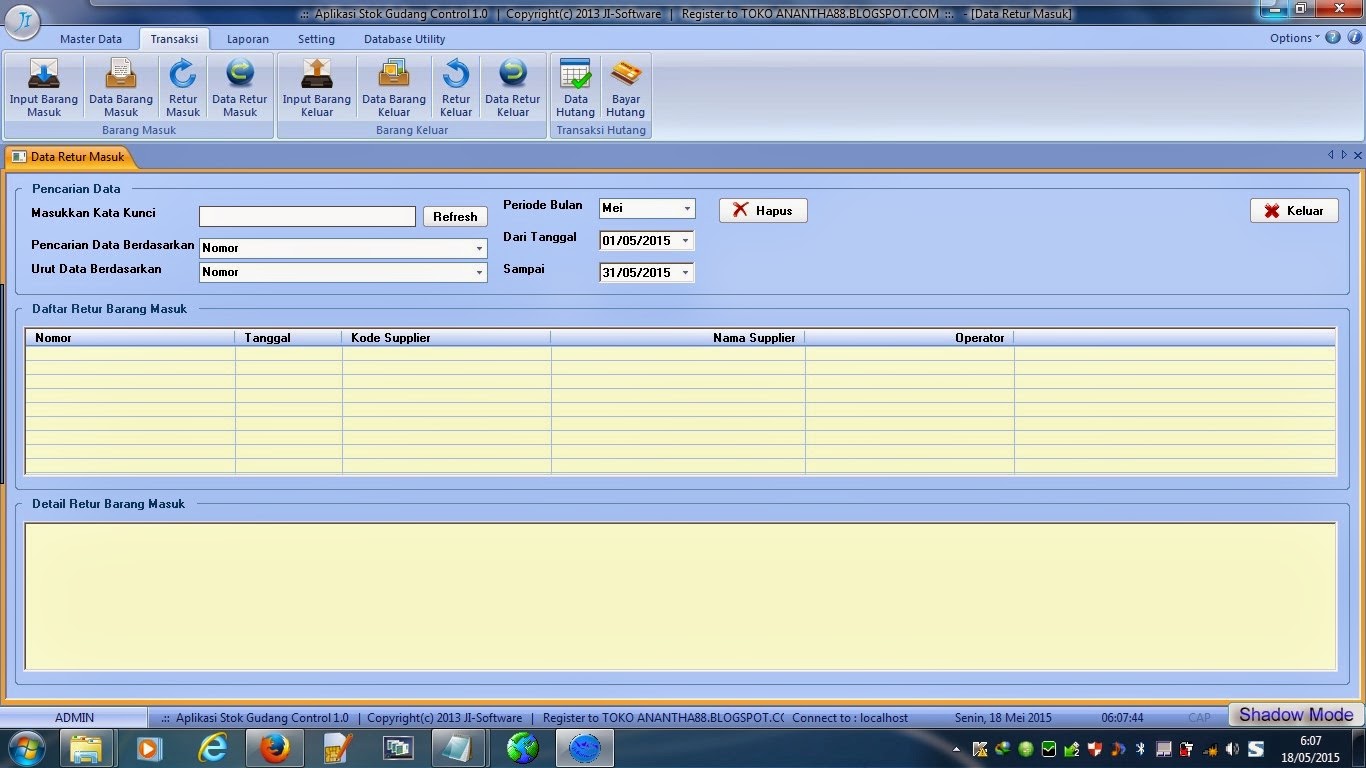Screen dimensions: 1366x768
Task: Select Data Retur Masuk ribbon icon
Action: [x=240, y=88]
